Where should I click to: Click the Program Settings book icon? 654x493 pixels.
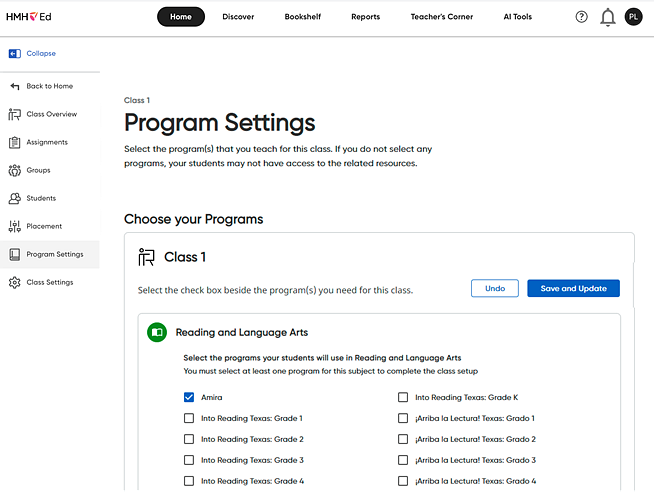tap(15, 254)
